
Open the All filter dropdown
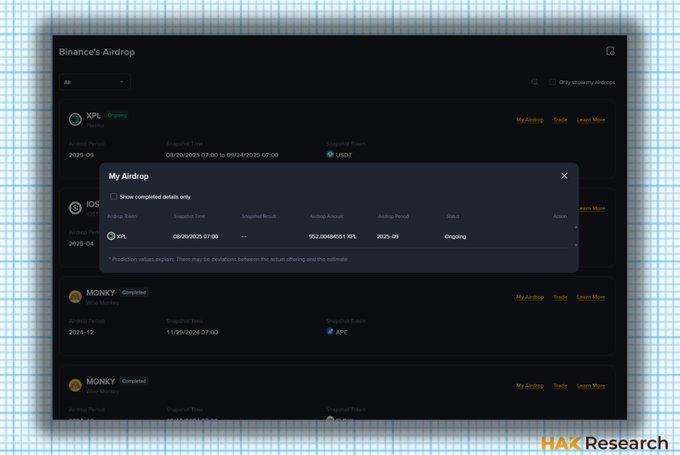click(95, 82)
